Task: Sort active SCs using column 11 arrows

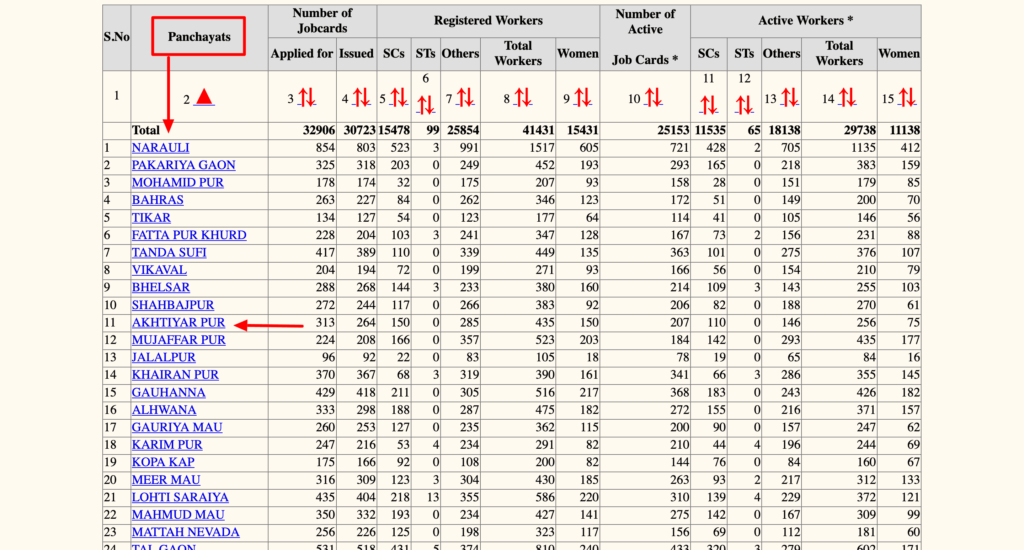Action: (x=709, y=104)
